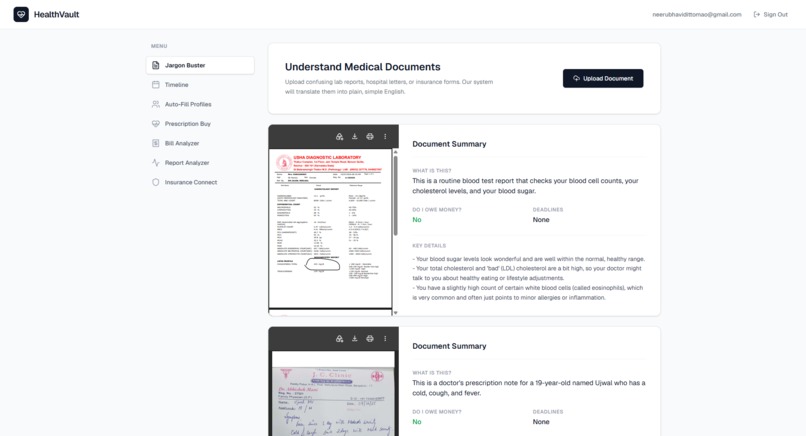Click the HealthVault heart logo icon
The height and width of the screenshot is (436, 806).
21,14
